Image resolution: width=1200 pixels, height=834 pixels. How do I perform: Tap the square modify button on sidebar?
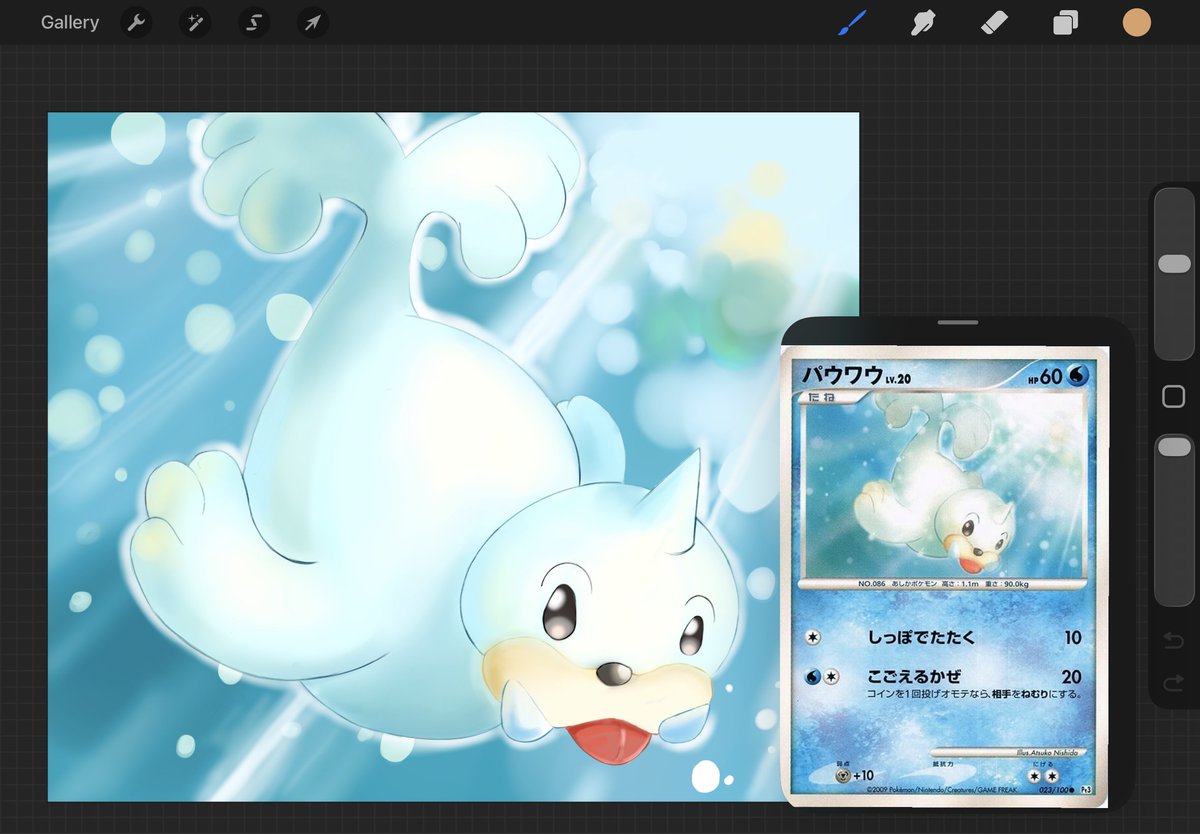pyautogui.click(x=1174, y=397)
